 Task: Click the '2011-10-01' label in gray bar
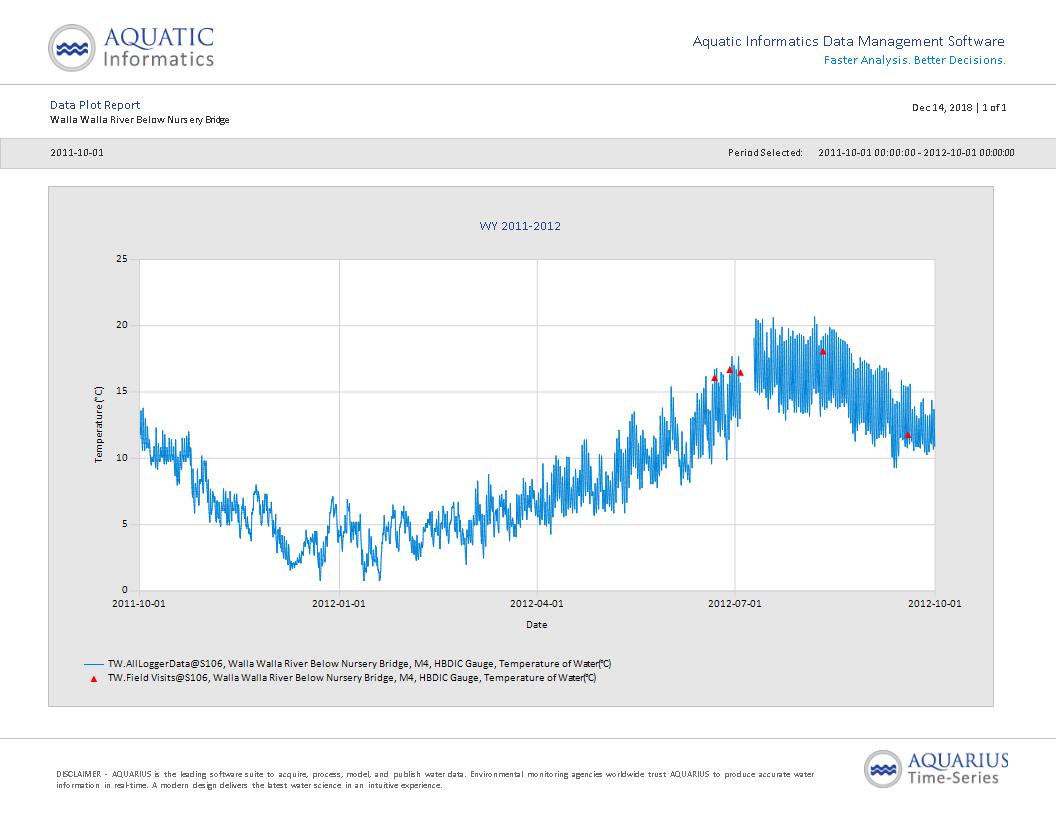[x=77, y=153]
